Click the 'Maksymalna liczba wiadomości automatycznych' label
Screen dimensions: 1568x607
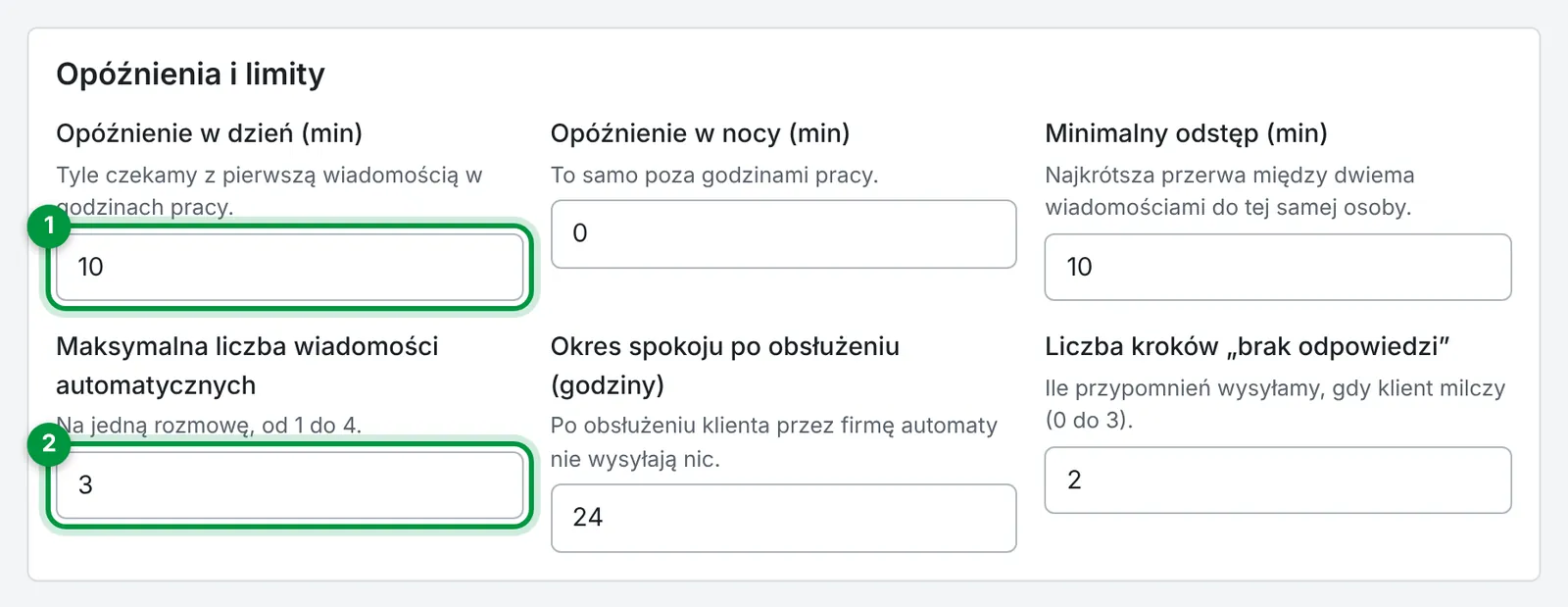tap(247, 366)
